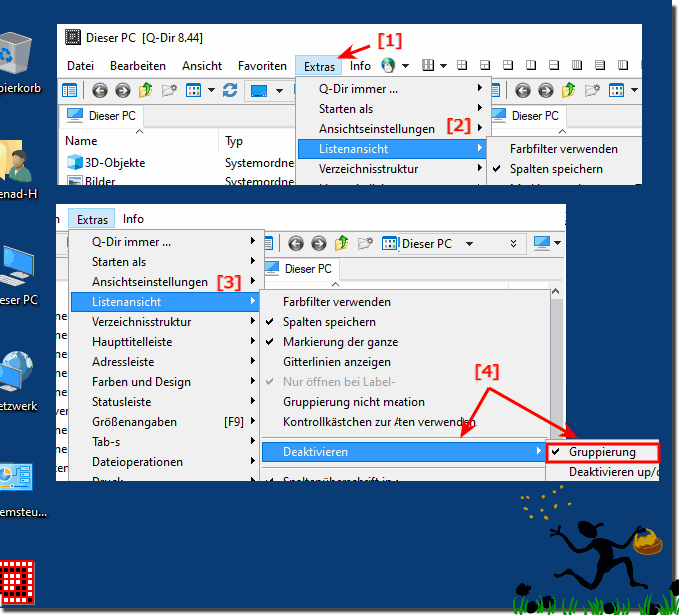Viewport: 679px width, 615px height.
Task: Select the four vertical columns layout icon
Action: (577, 65)
